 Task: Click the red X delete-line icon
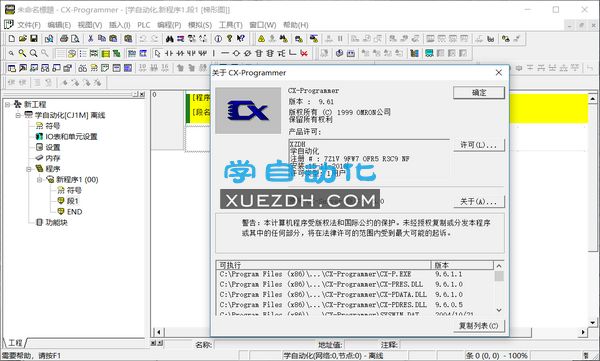coord(304,53)
